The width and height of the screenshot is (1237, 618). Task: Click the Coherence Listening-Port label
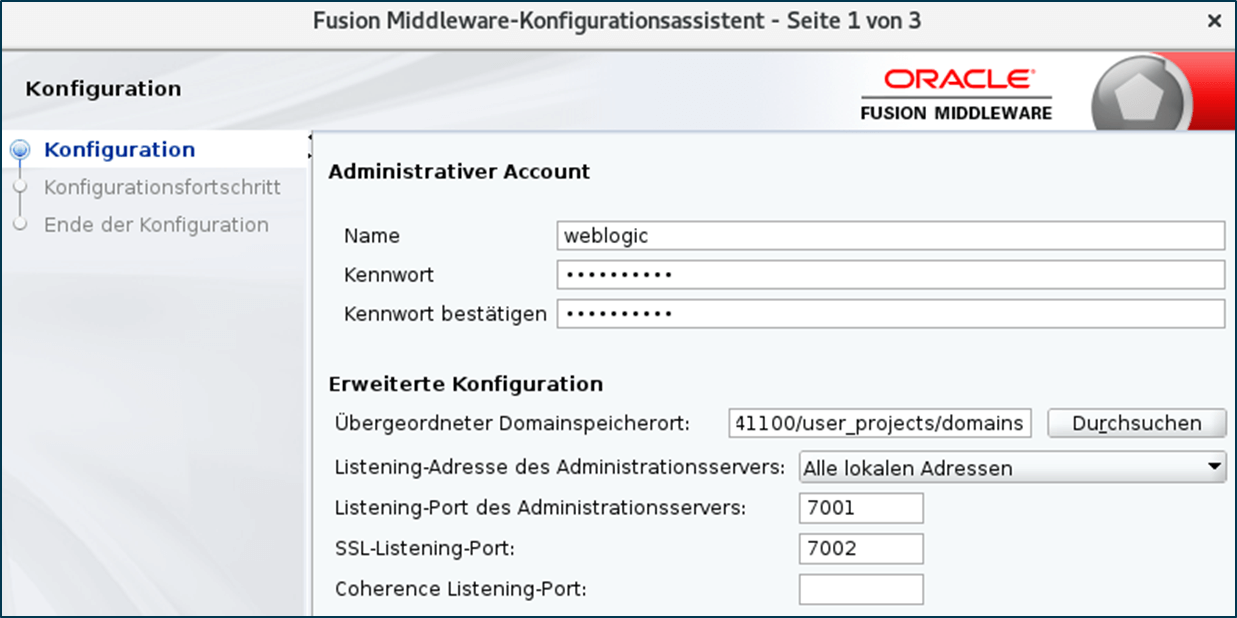(x=461, y=589)
